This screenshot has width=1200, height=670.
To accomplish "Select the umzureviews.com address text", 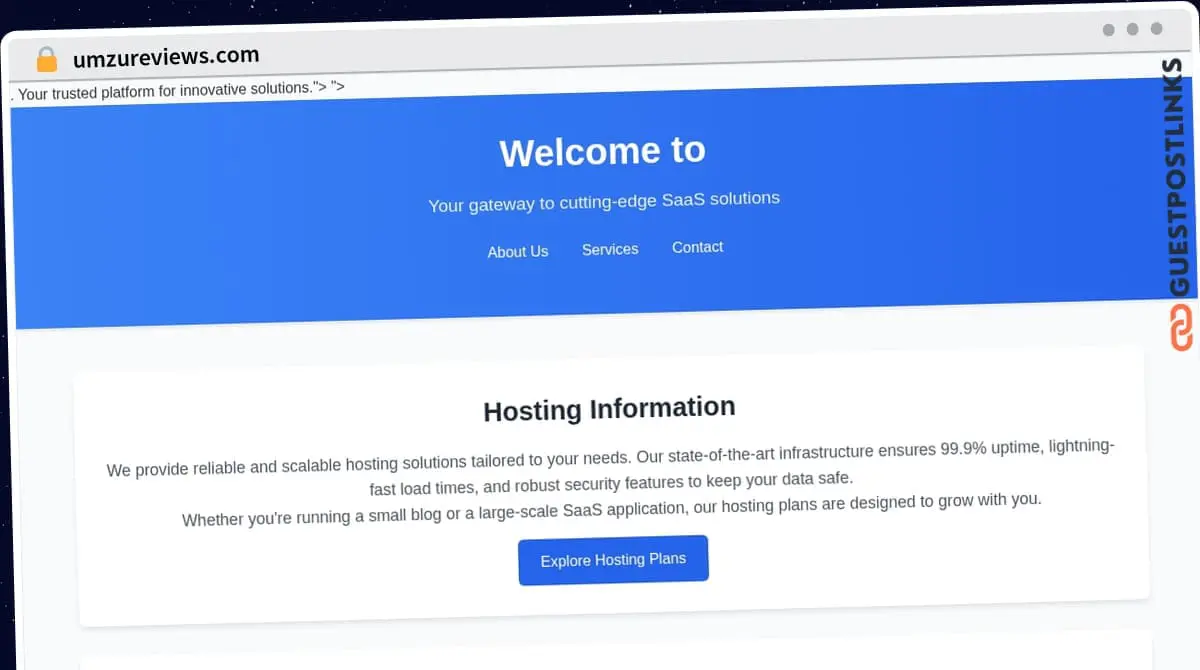I will (166, 57).
